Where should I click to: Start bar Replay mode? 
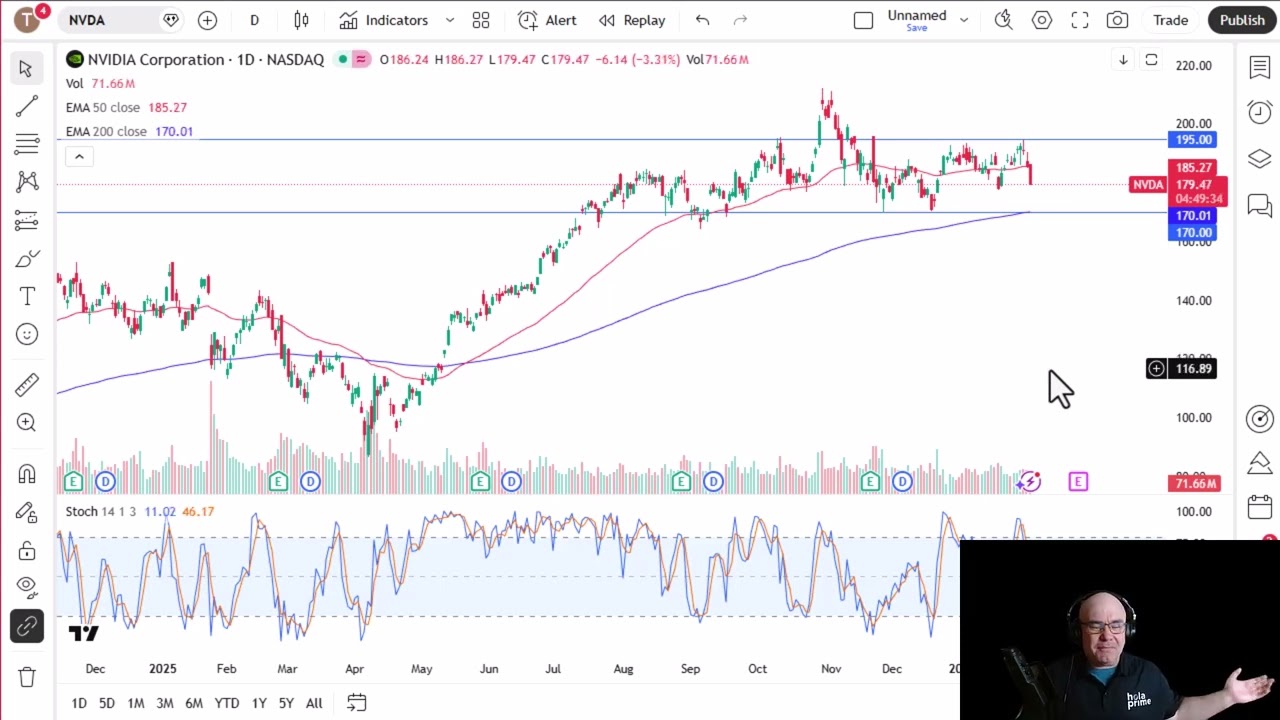coord(632,20)
